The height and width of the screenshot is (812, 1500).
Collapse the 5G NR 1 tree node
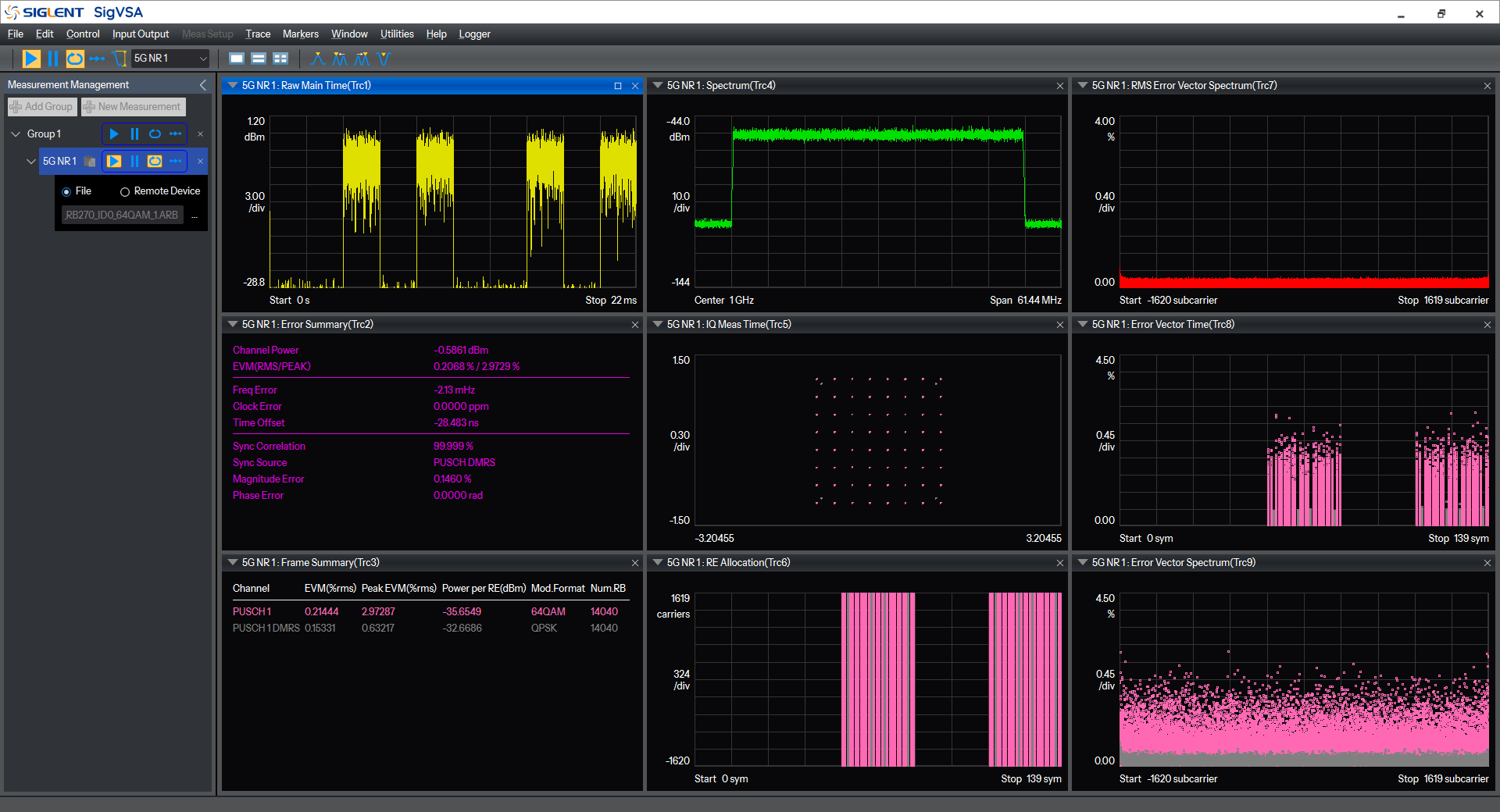pos(31,162)
